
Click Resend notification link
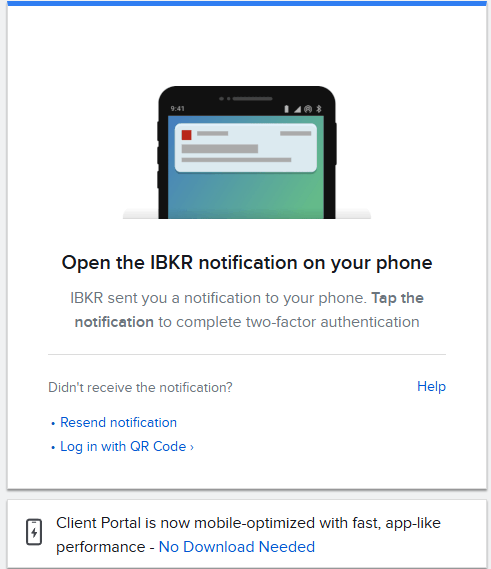click(118, 422)
